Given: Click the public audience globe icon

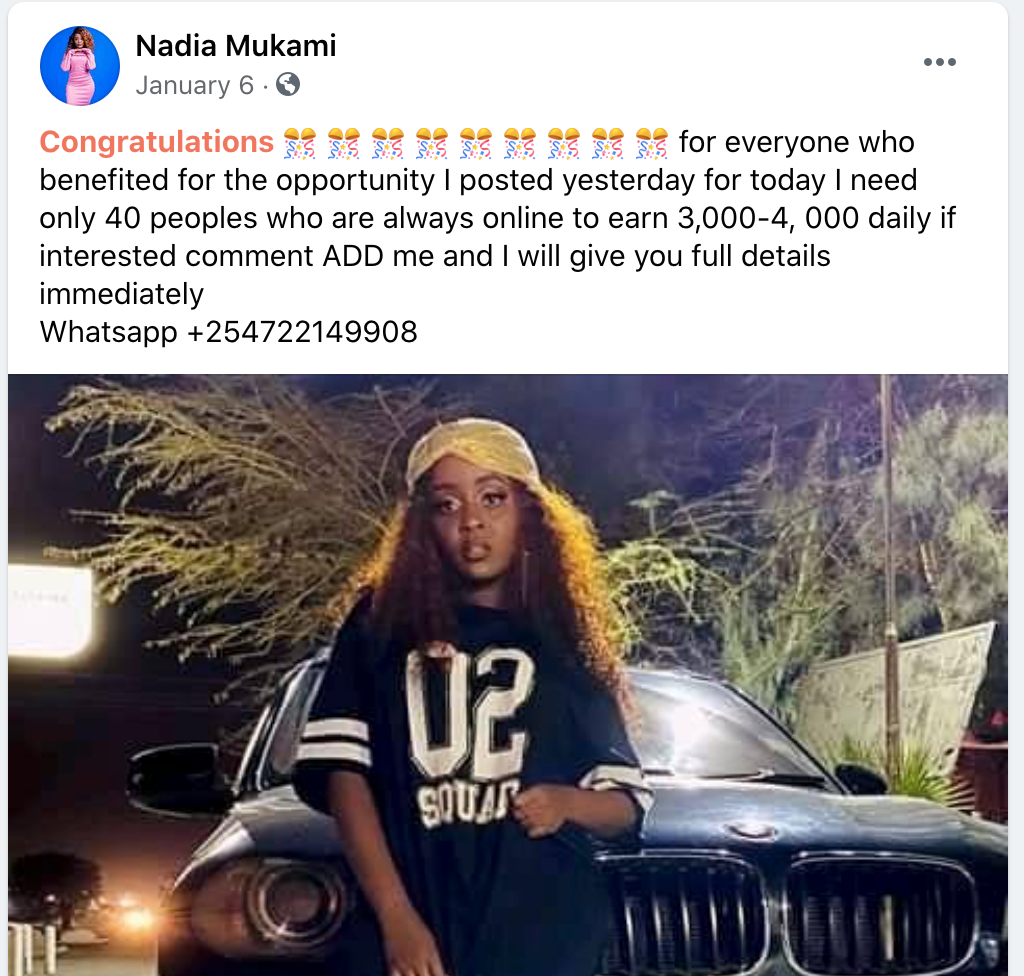Looking at the screenshot, I should 288,84.
